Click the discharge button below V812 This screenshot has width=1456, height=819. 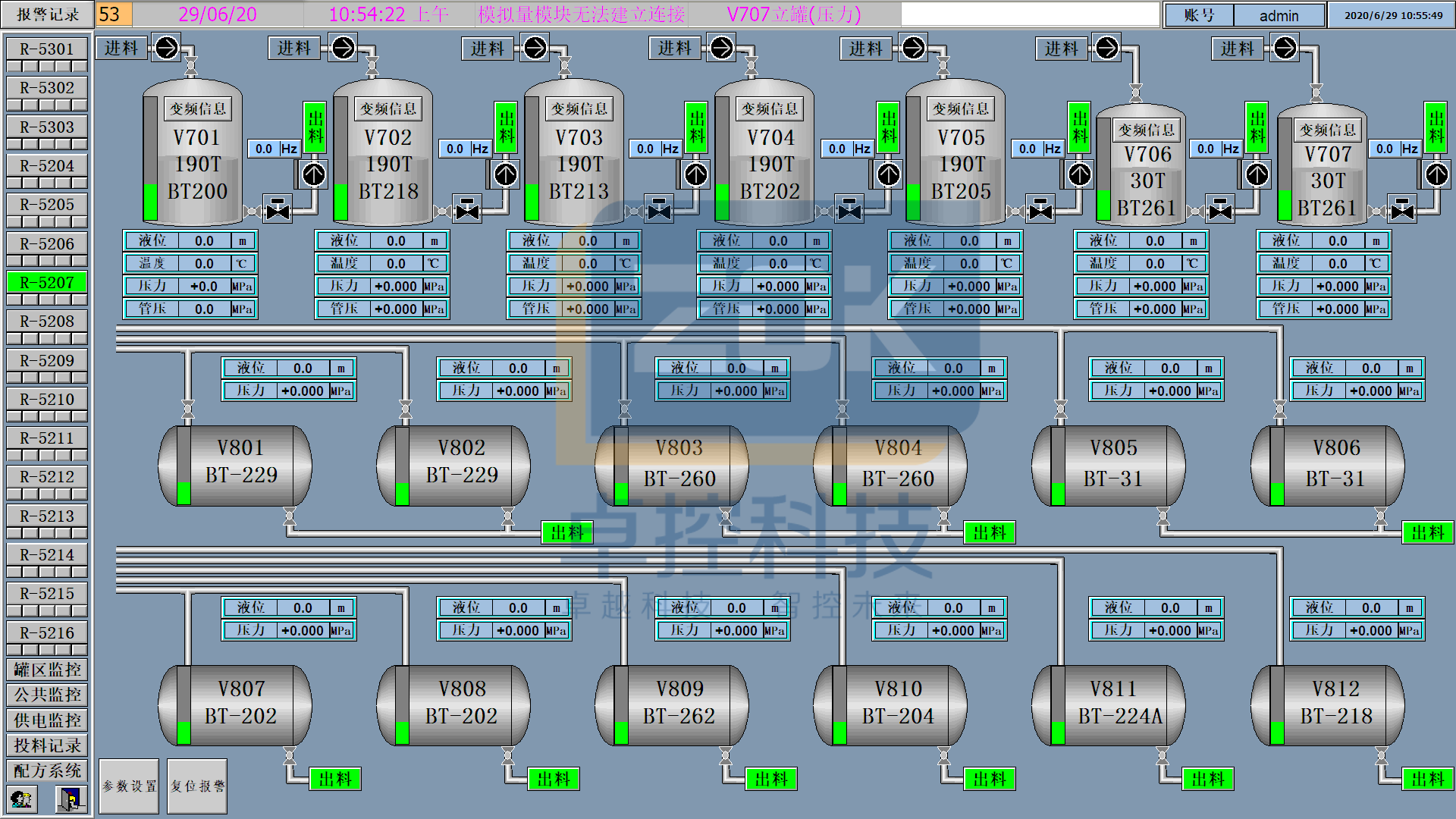(1428, 779)
